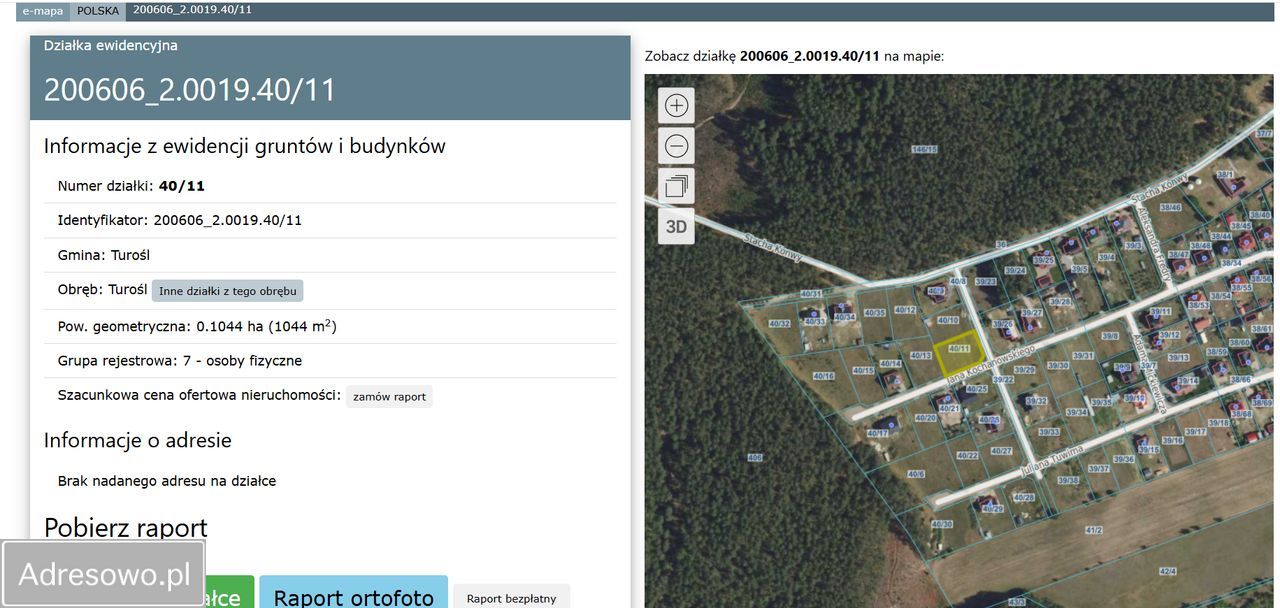
Task: Zoom in on the parcel map
Action: point(677,105)
